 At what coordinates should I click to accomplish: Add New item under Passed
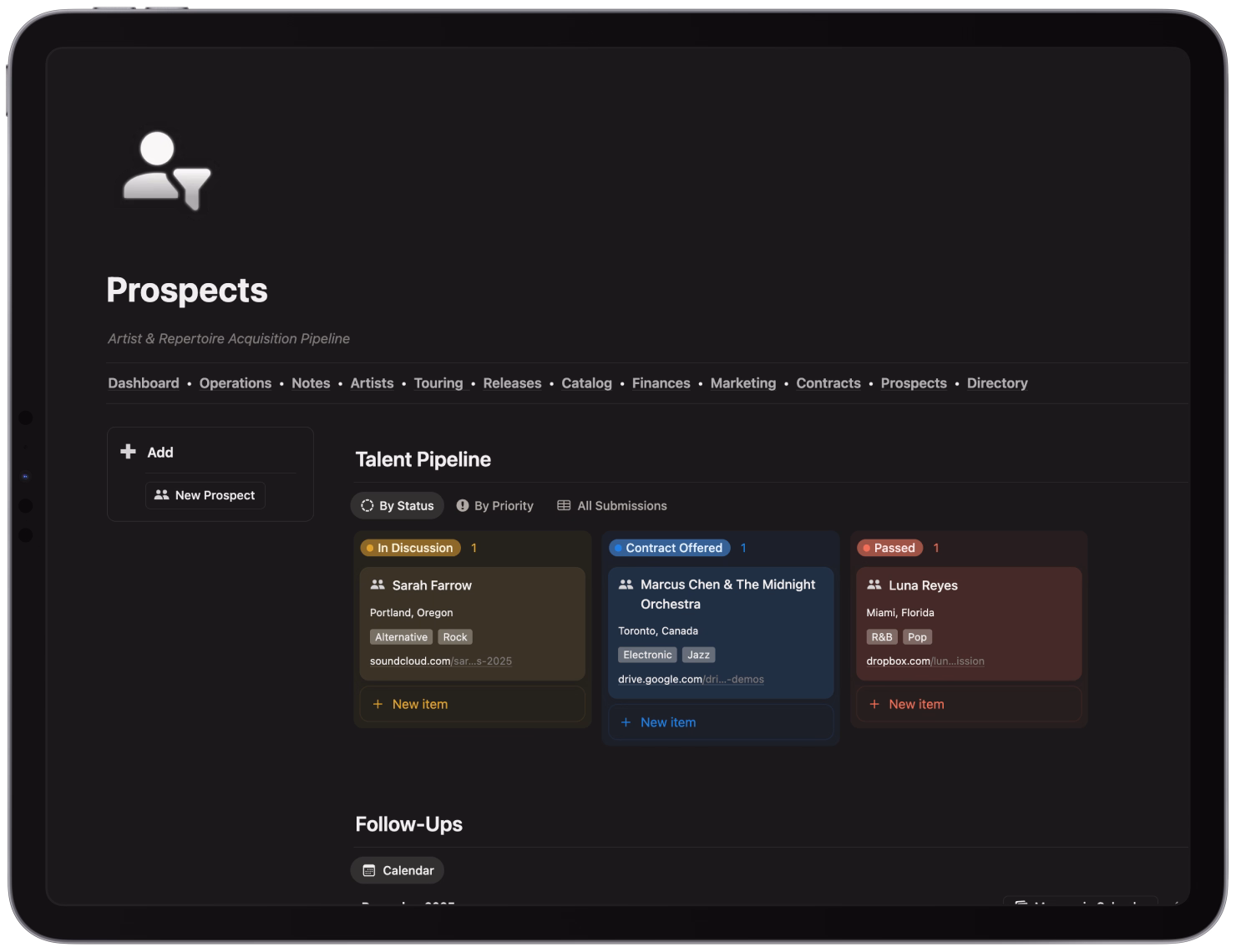(x=969, y=704)
